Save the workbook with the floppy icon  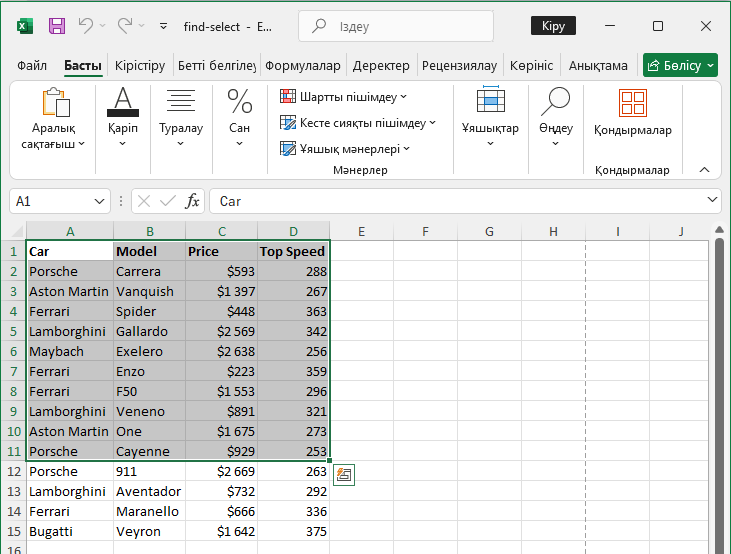coord(57,26)
